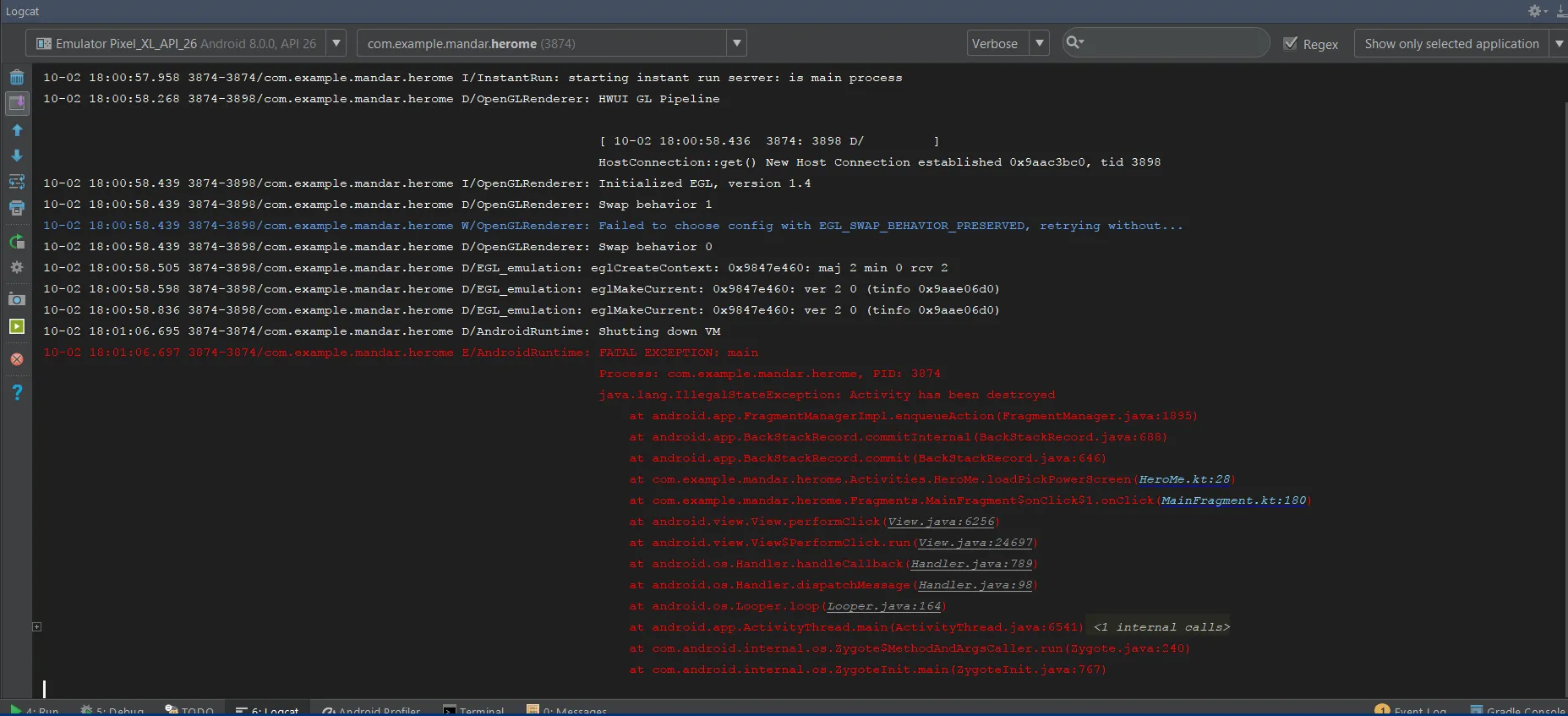Restart logcat using green arrow icon
1568x716 pixels.
click(17, 242)
